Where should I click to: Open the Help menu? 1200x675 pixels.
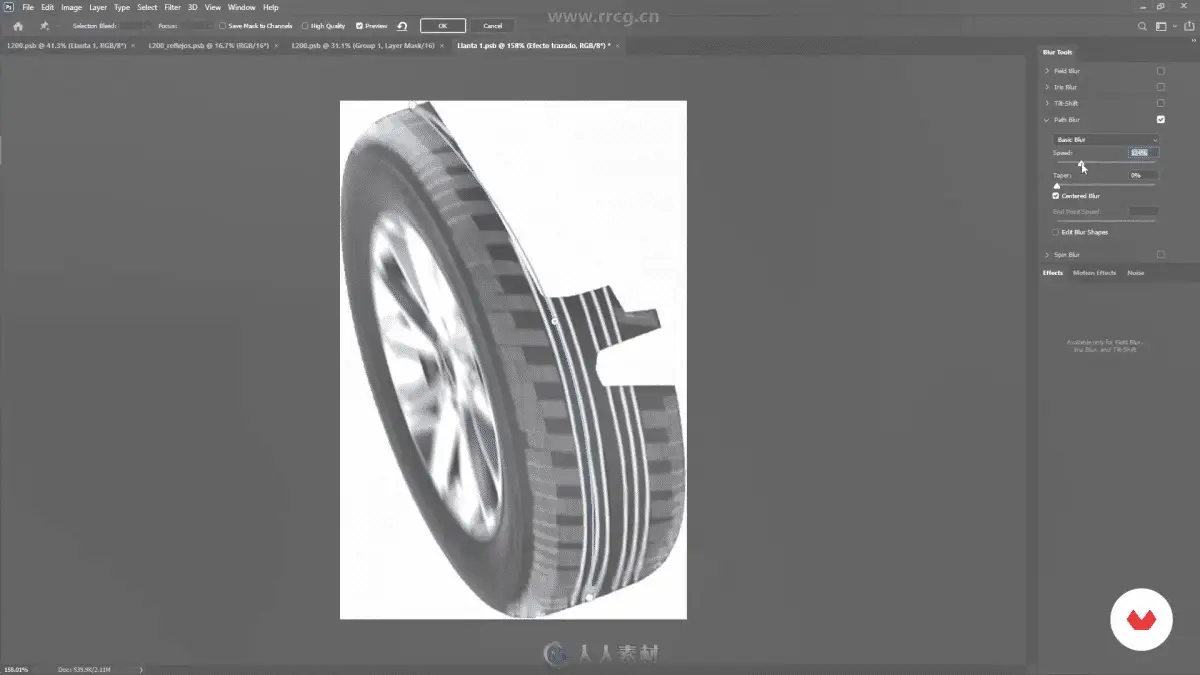[x=270, y=7]
